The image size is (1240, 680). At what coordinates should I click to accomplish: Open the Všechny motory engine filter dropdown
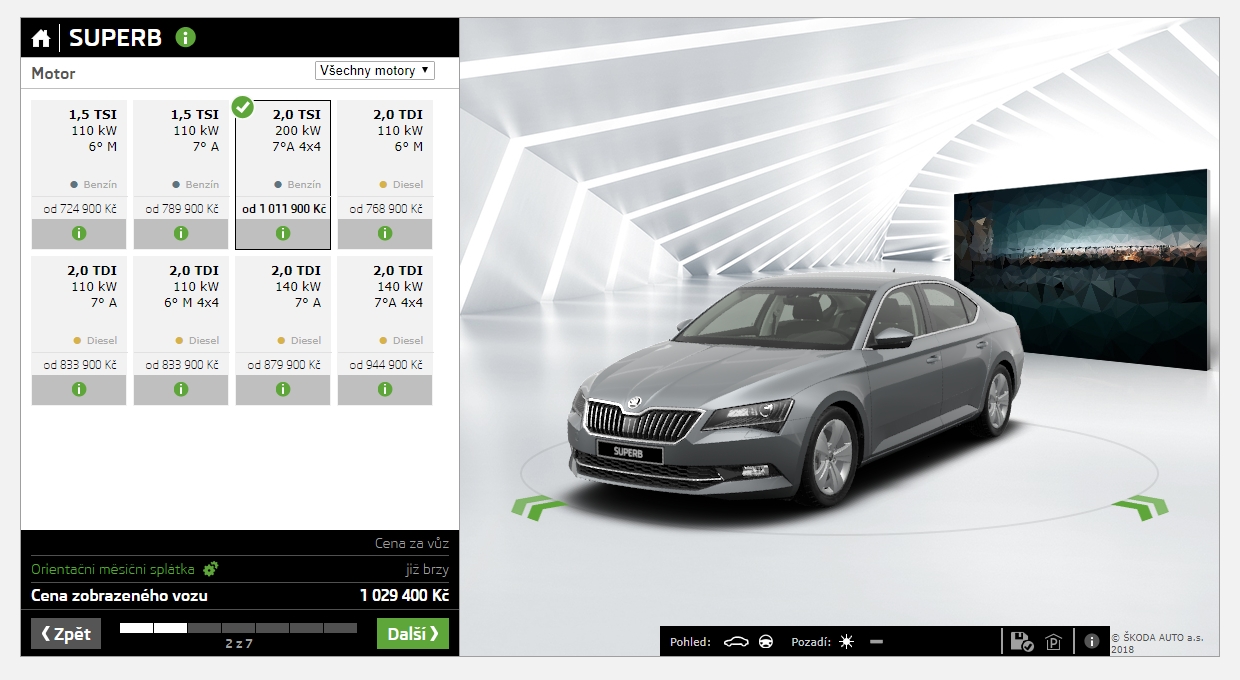click(x=375, y=71)
